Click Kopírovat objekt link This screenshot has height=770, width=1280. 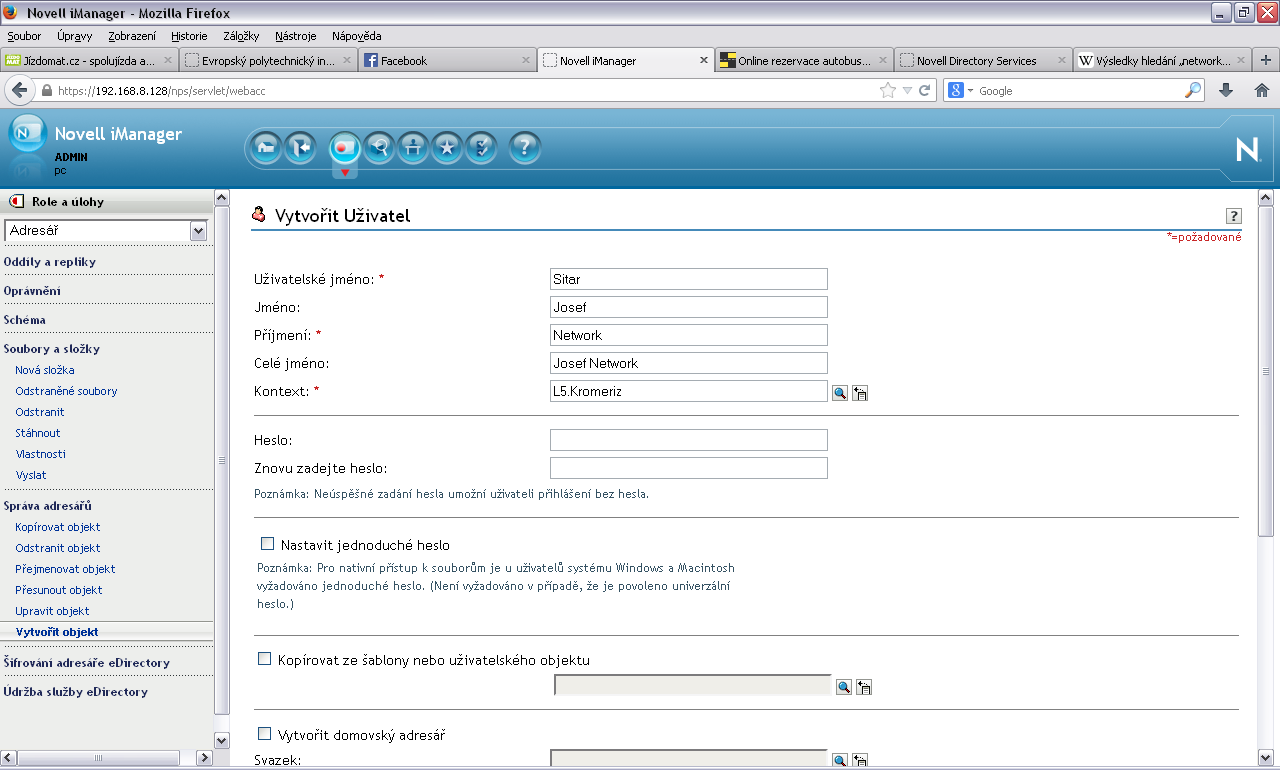pos(58,527)
